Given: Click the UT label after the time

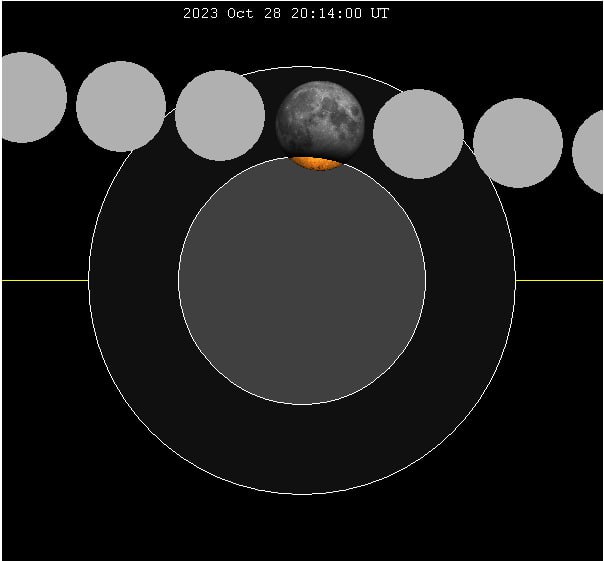Looking at the screenshot, I should (x=380, y=13).
